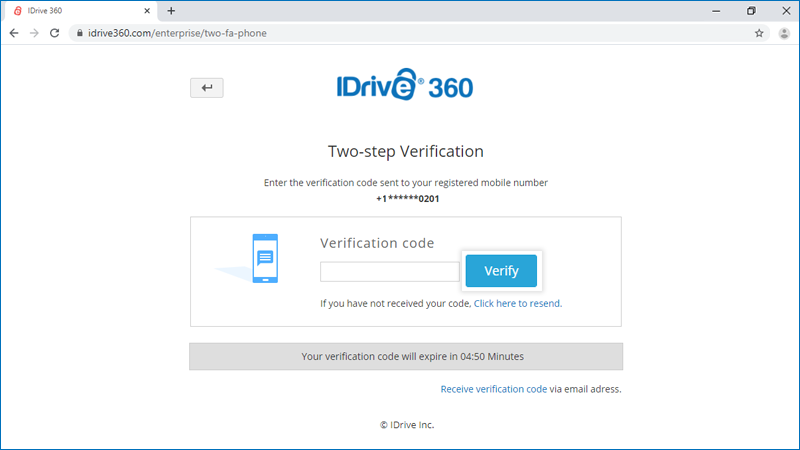
Task: Minimize the browser window
Action: (x=716, y=11)
